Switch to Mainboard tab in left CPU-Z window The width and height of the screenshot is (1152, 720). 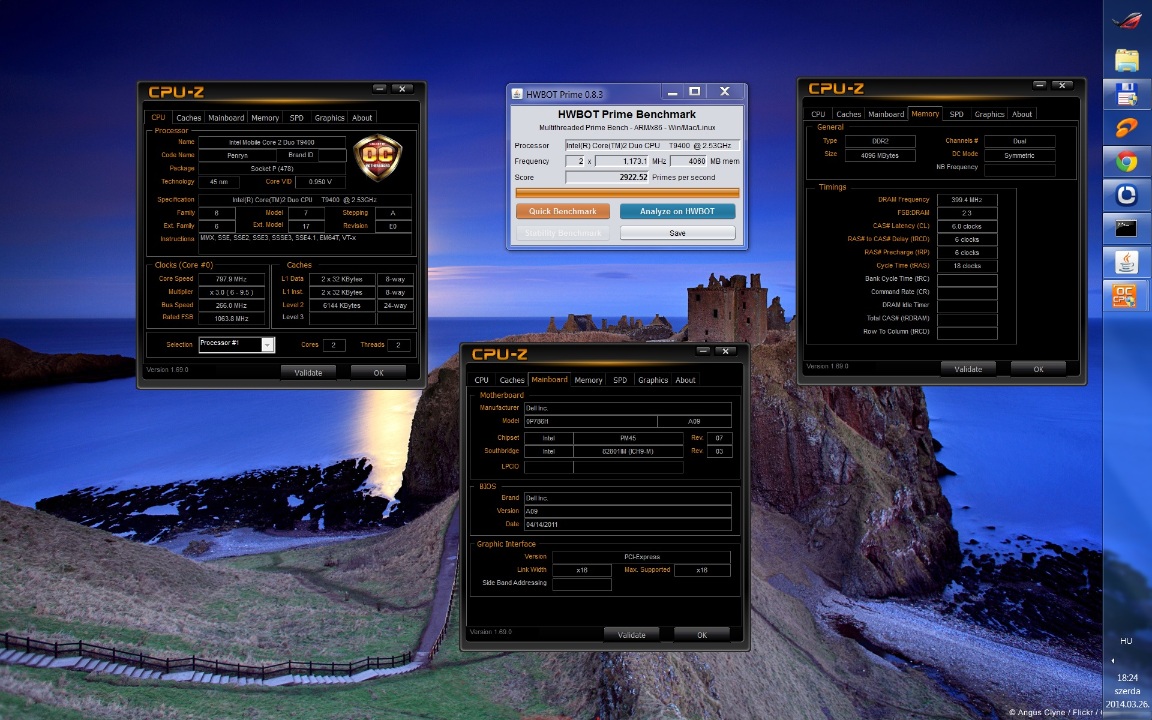[226, 118]
